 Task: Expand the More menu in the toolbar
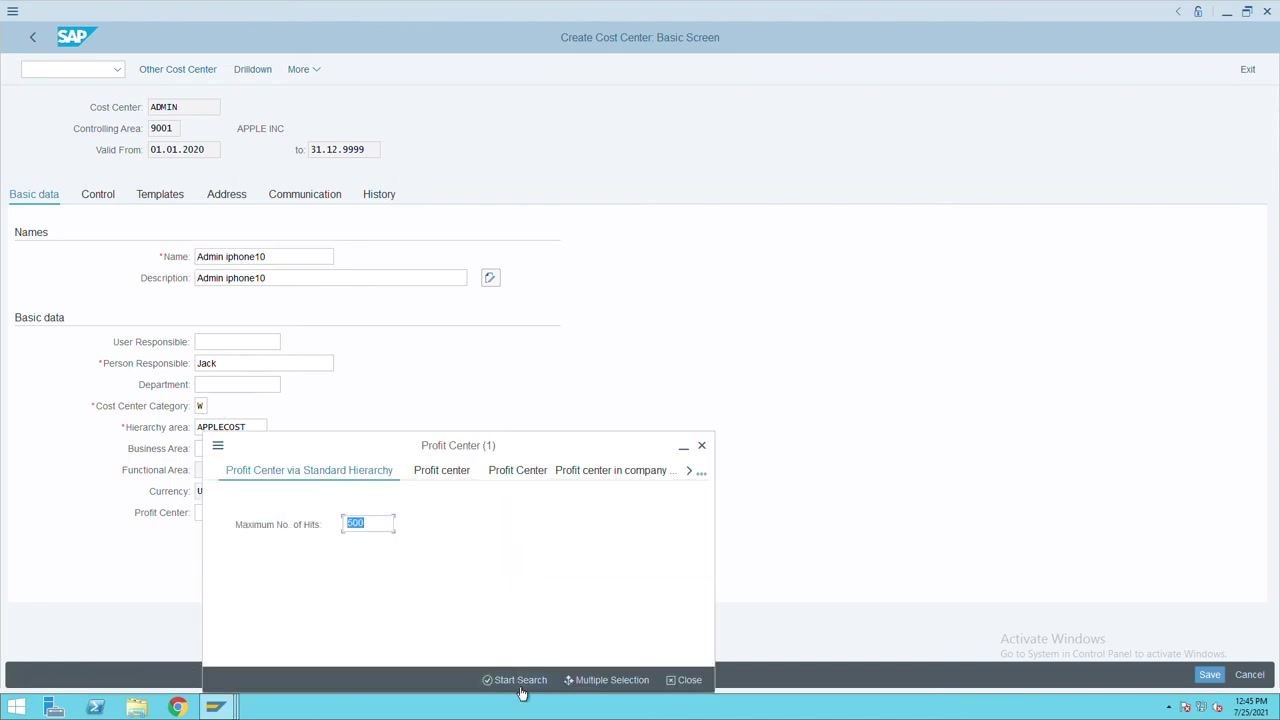[304, 69]
